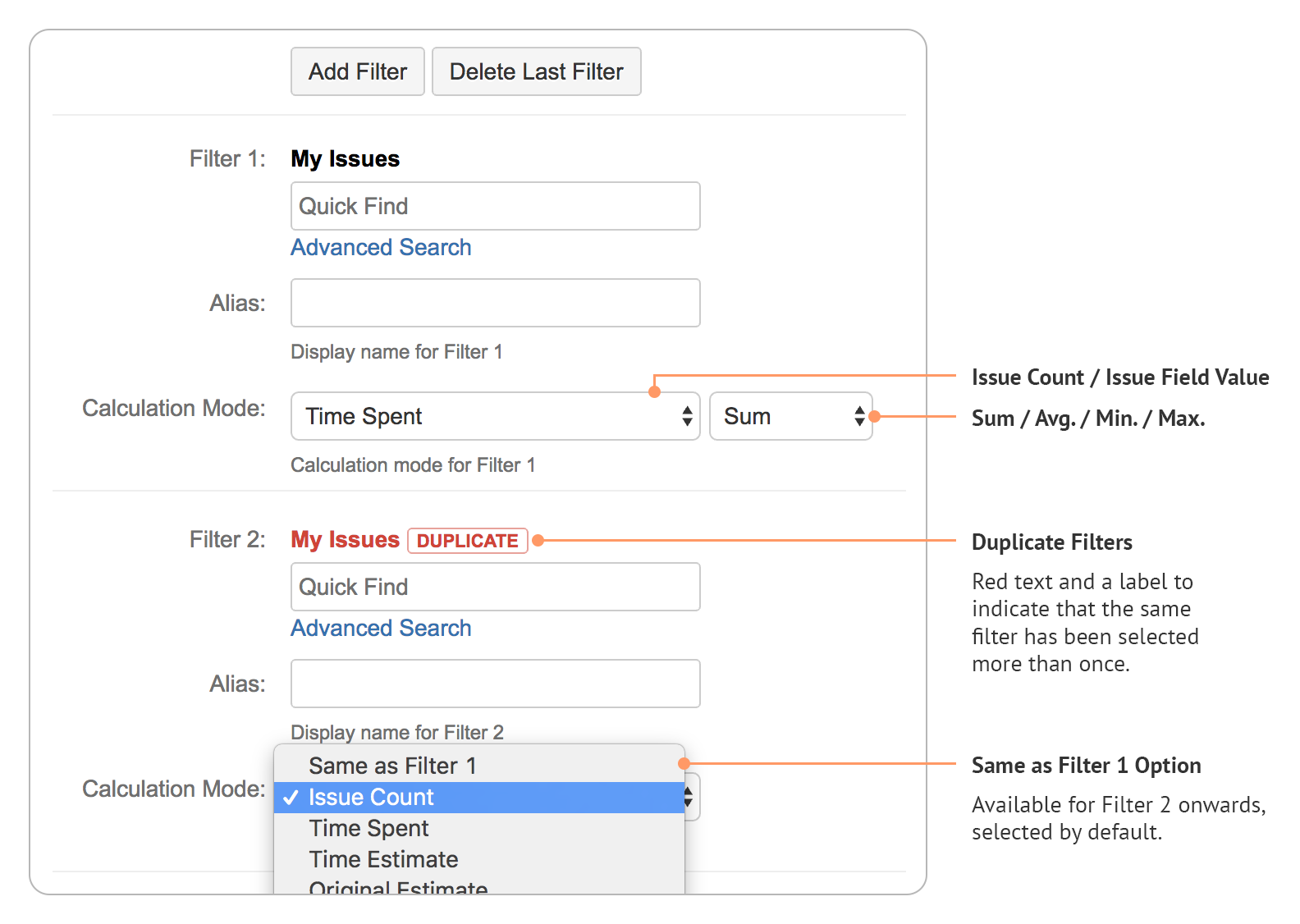Click the Add Filter button
1300x924 pixels.
tap(357, 71)
